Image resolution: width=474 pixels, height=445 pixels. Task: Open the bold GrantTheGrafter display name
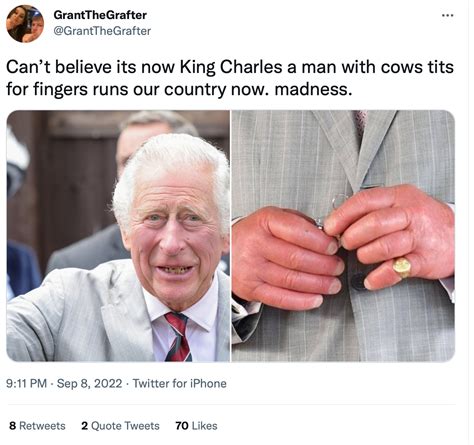pos(100,15)
